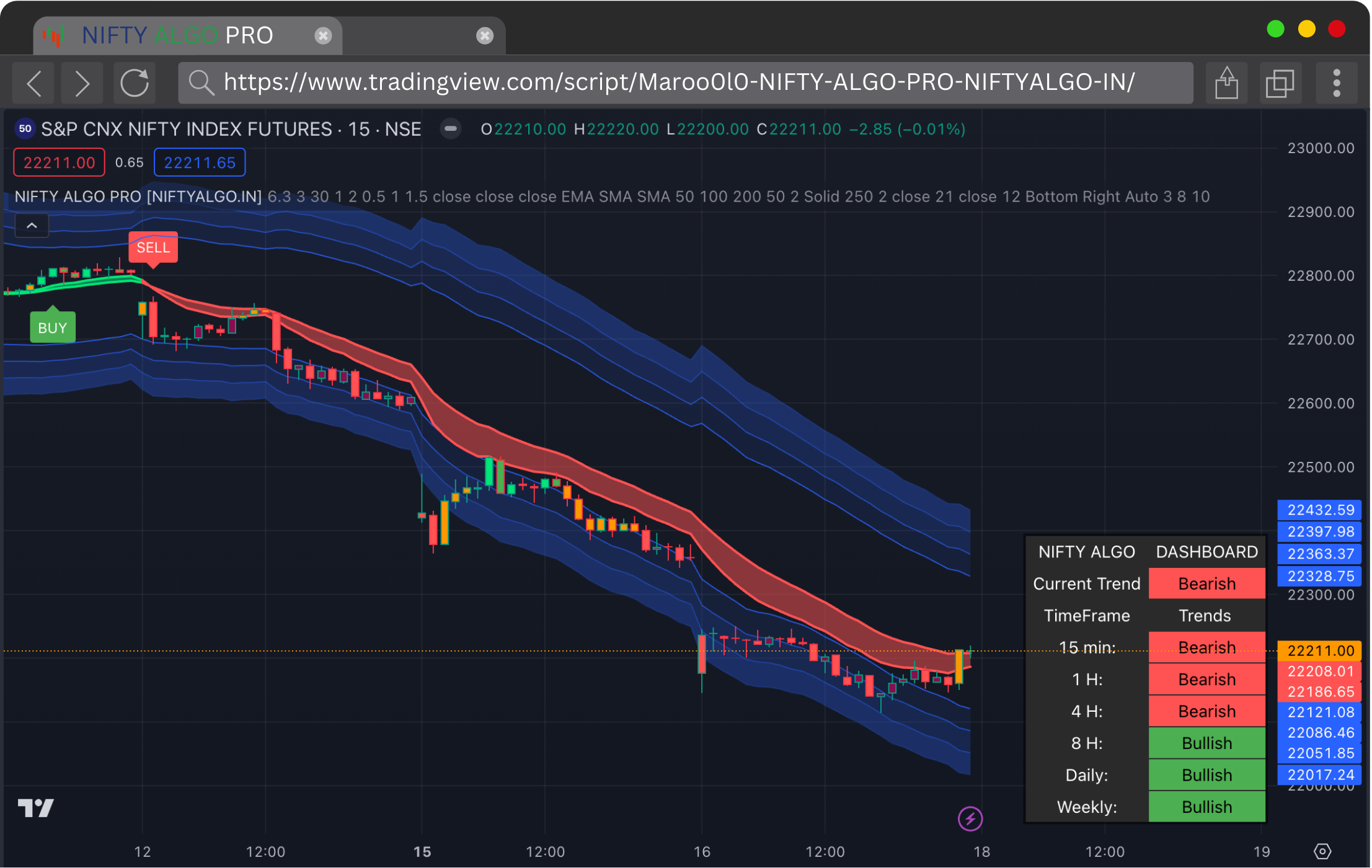Screen dimensions: 1372x868
Task: Click date label 18 on time axis
Action: [x=981, y=851]
